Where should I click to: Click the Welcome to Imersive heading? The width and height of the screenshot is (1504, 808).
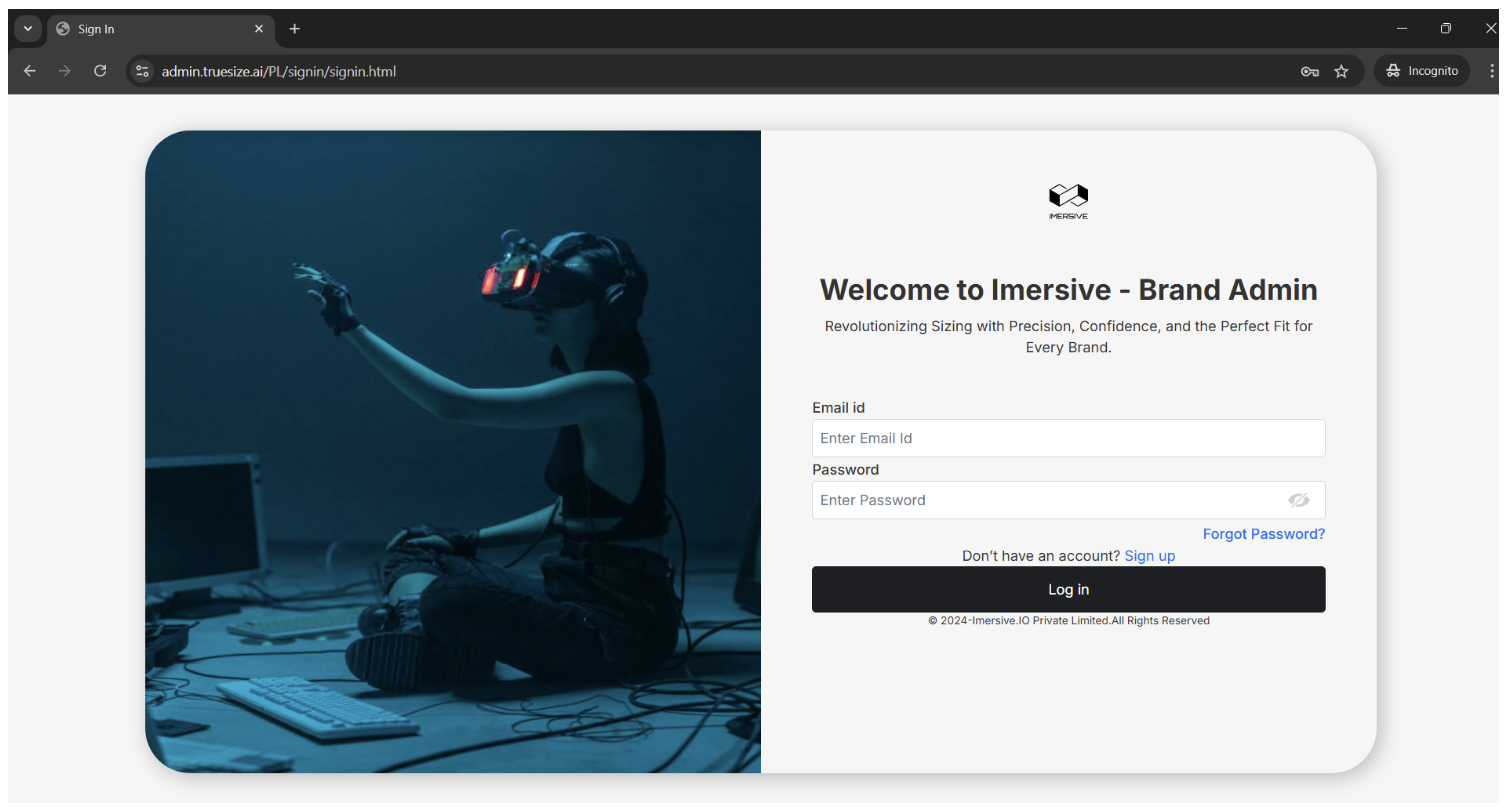(x=1068, y=290)
